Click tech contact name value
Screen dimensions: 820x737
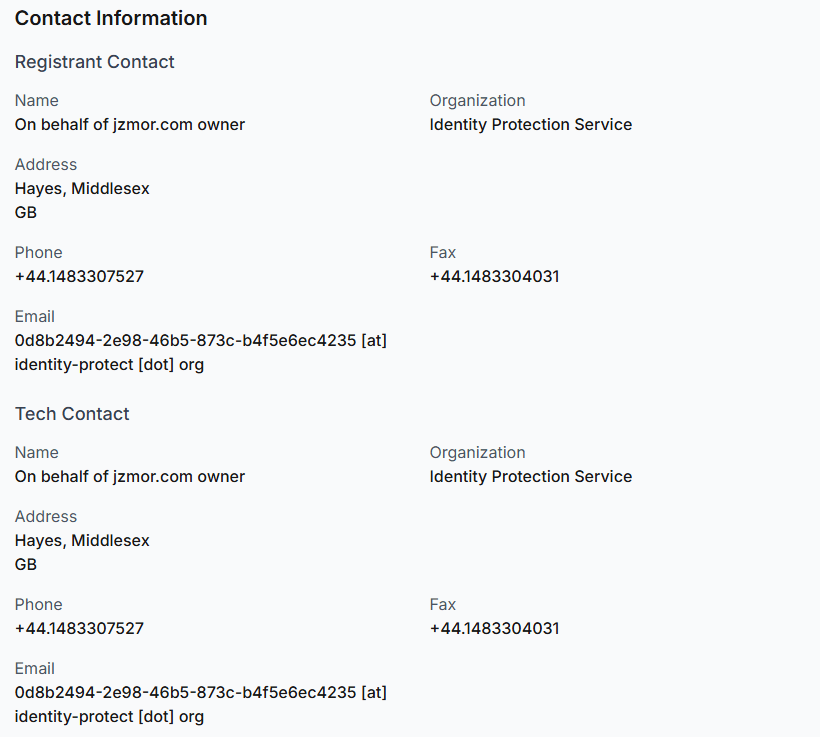pos(130,477)
